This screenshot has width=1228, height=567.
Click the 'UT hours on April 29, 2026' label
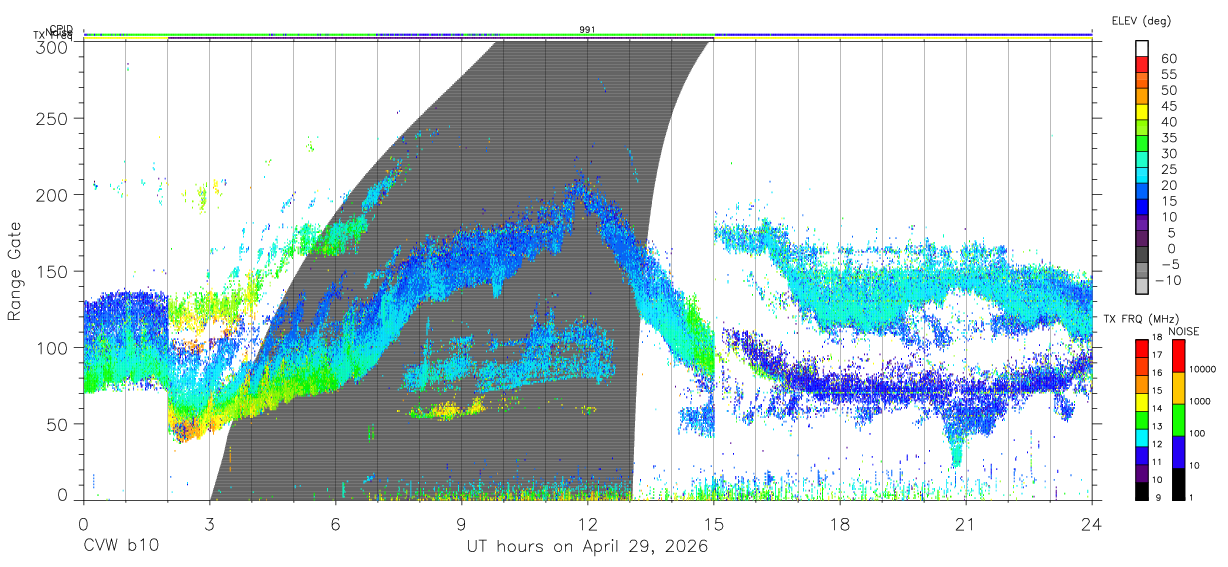coord(587,547)
